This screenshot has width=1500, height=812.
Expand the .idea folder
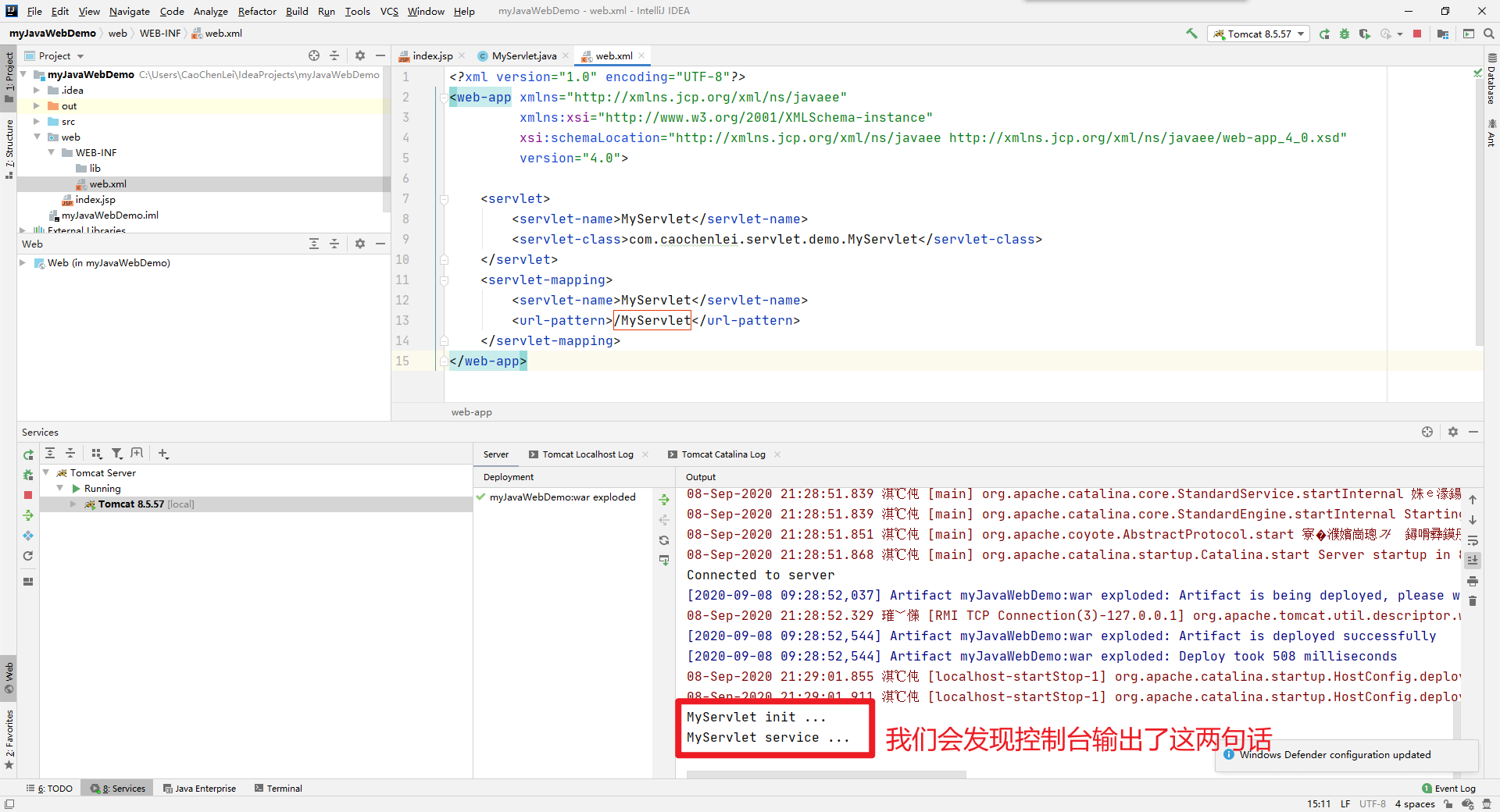[36, 91]
